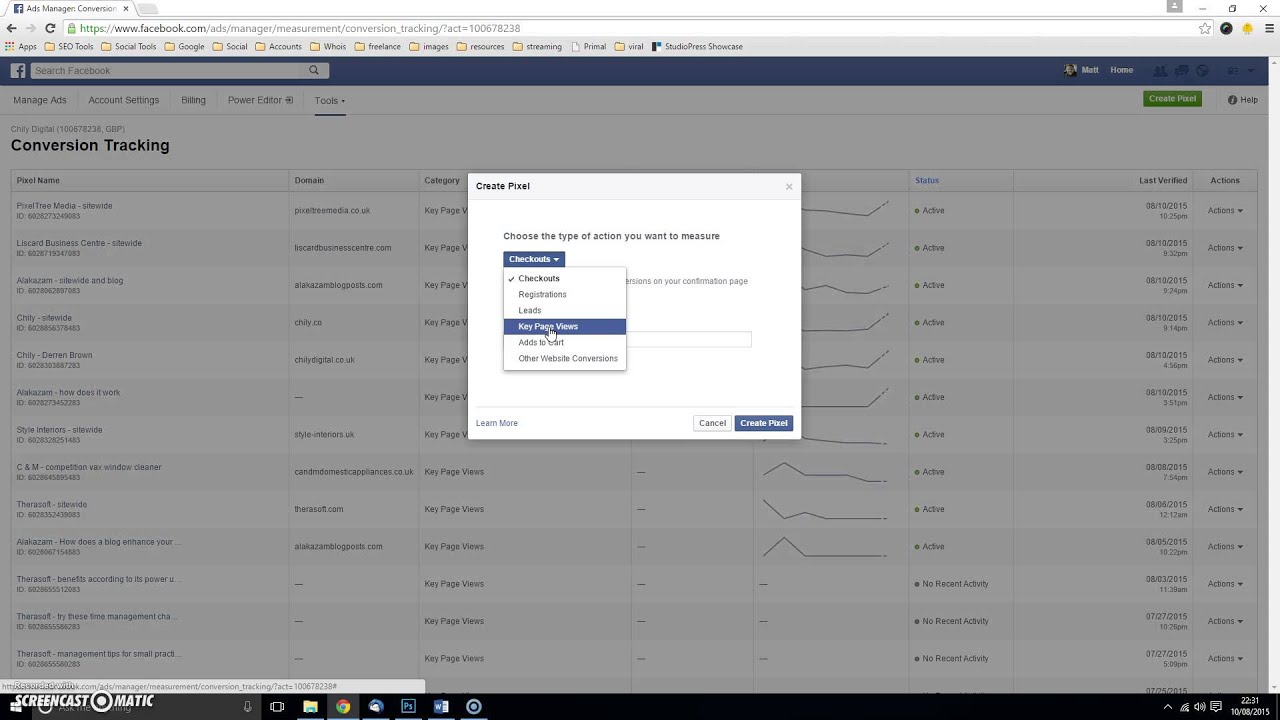The height and width of the screenshot is (720, 1280).
Task: Go to Facebook Home link
Action: 1122,70
